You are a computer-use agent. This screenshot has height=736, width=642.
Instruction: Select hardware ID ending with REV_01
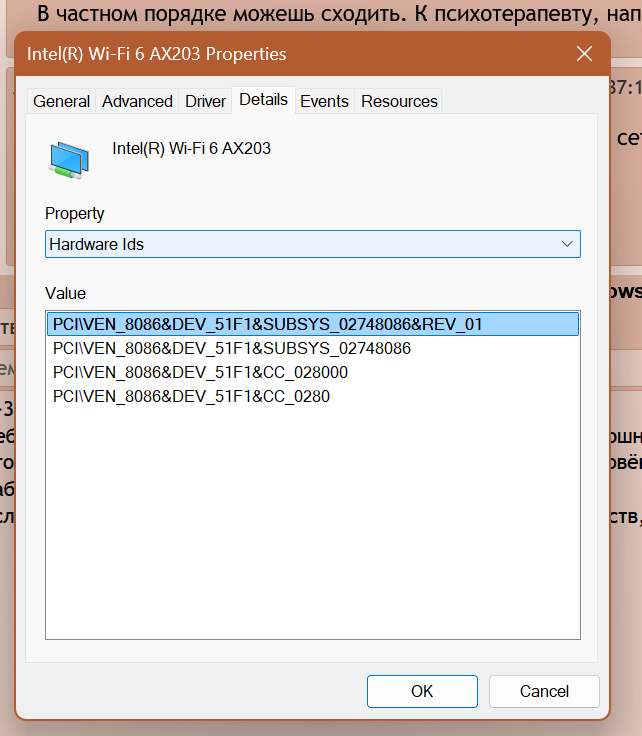(x=313, y=324)
